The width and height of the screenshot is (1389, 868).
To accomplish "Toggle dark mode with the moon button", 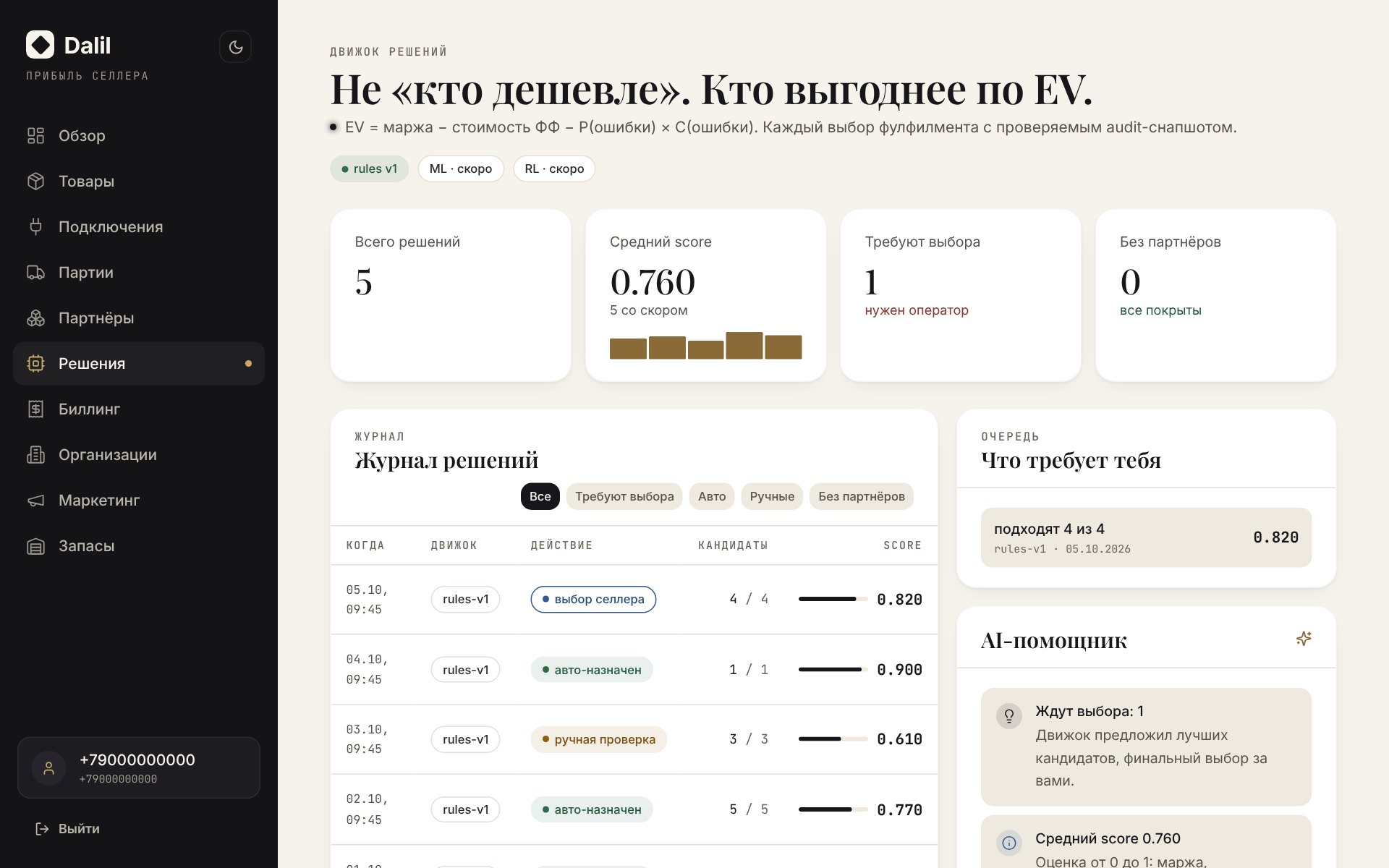I will click(235, 47).
